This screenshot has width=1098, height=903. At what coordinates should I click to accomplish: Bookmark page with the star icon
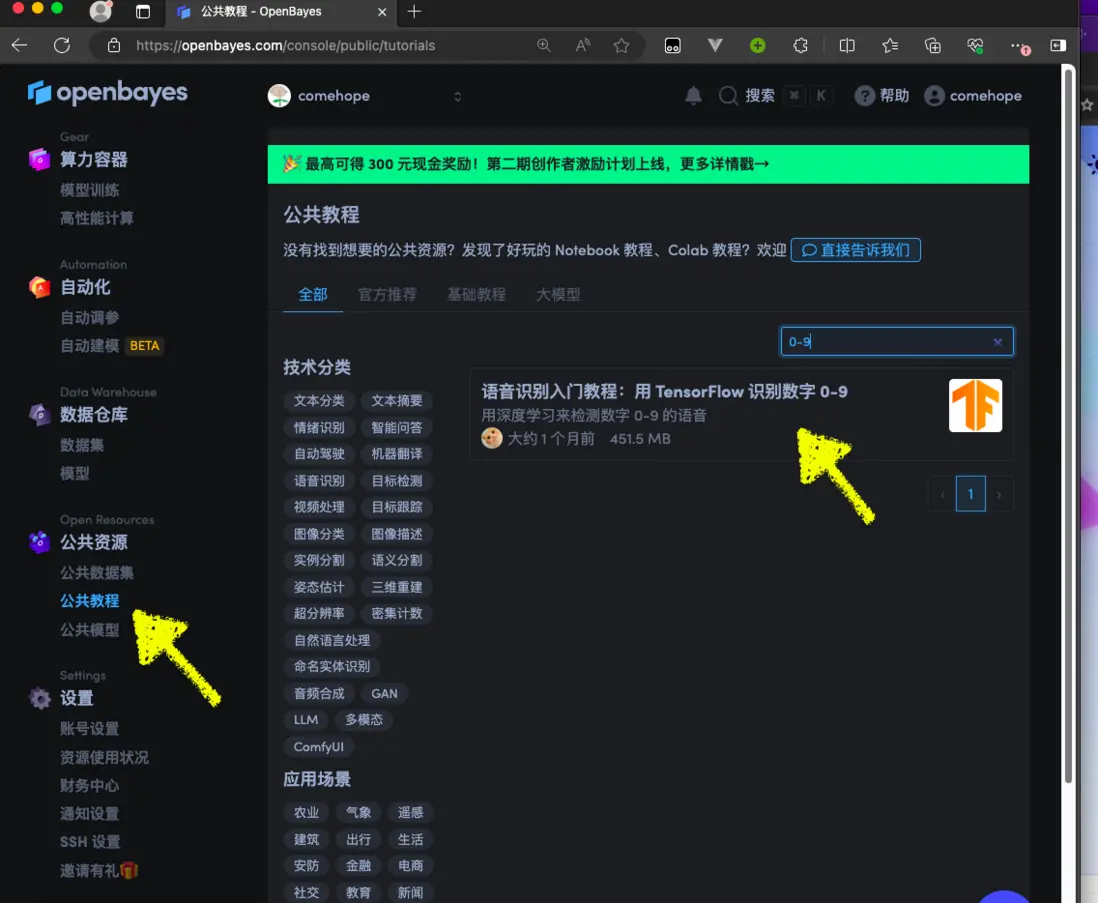point(621,46)
